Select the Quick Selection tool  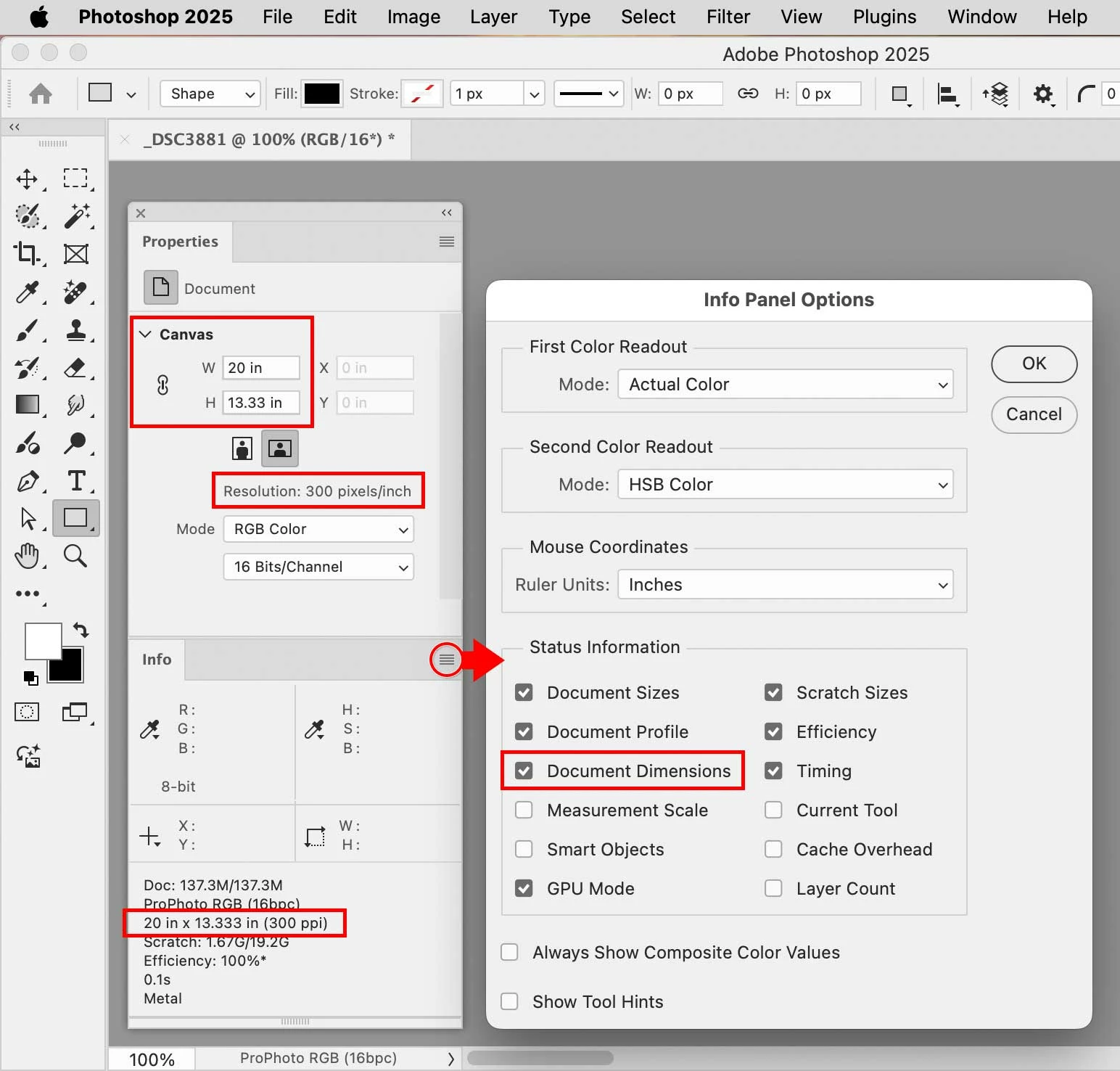28,216
